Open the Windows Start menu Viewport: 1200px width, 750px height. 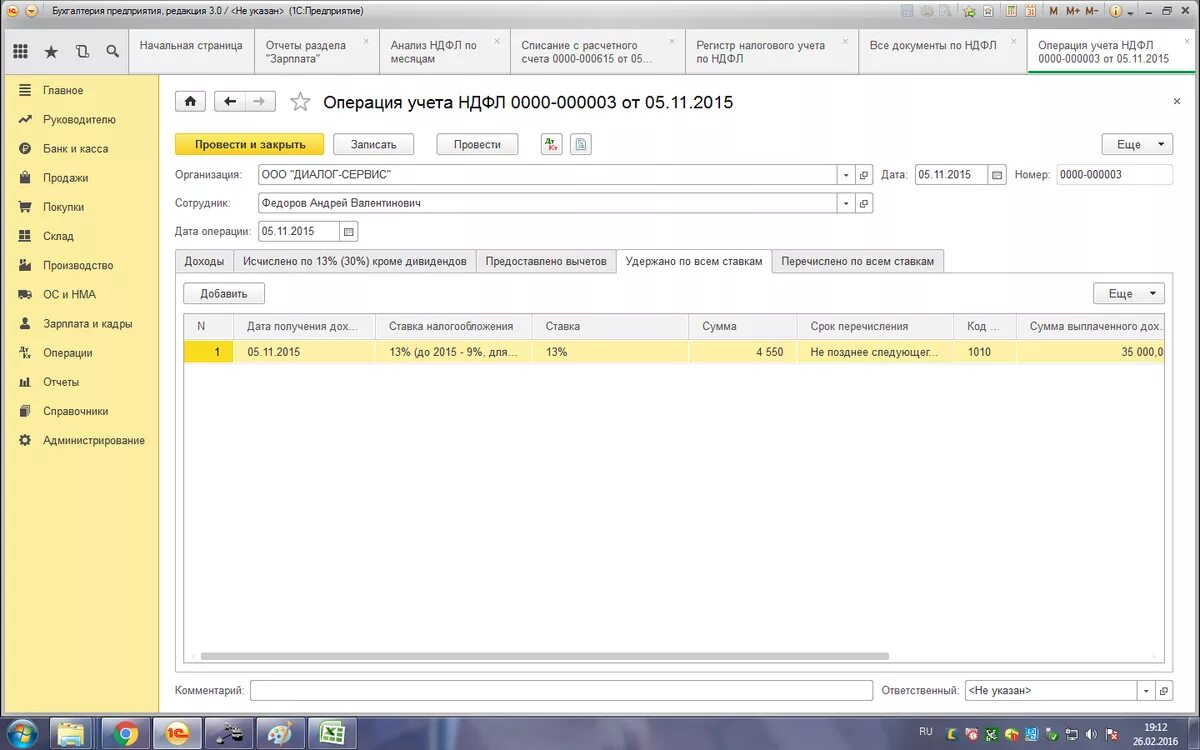pyautogui.click(x=22, y=733)
